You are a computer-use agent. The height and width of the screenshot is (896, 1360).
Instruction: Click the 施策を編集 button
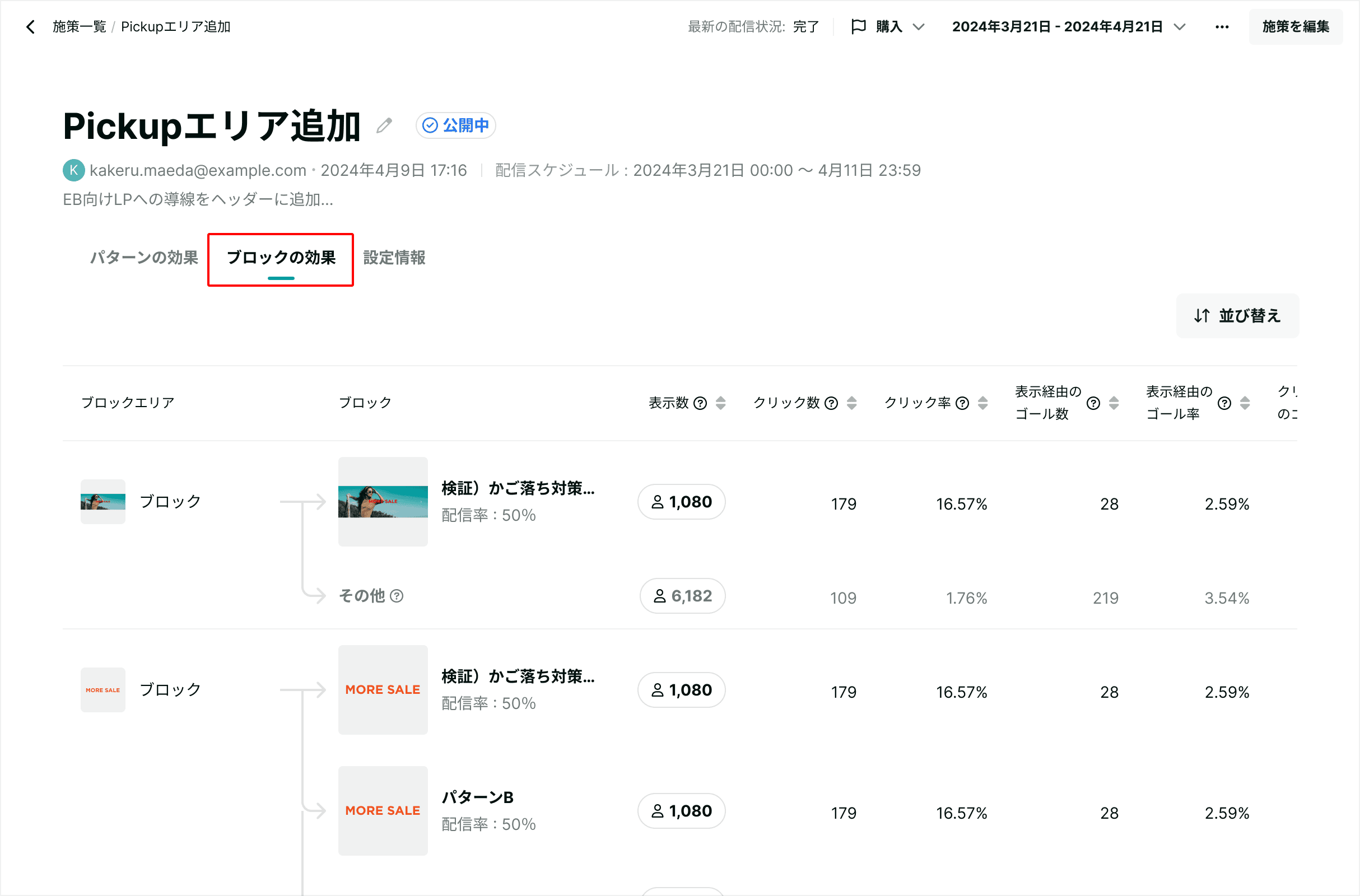pyautogui.click(x=1296, y=27)
